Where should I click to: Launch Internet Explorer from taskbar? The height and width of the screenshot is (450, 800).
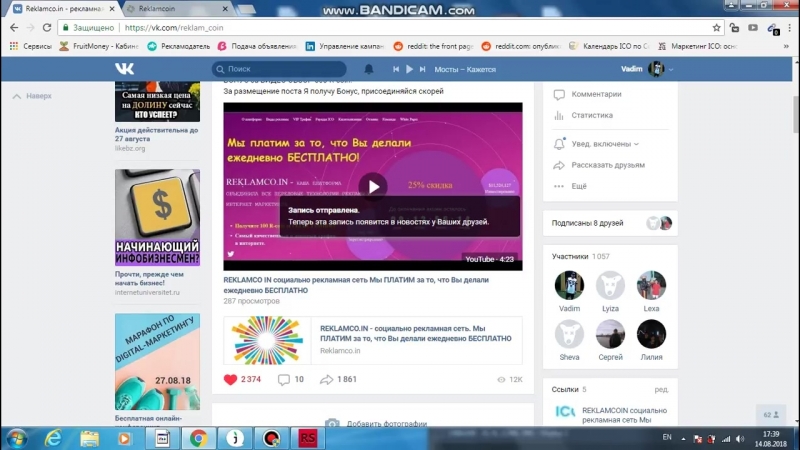pos(53,438)
